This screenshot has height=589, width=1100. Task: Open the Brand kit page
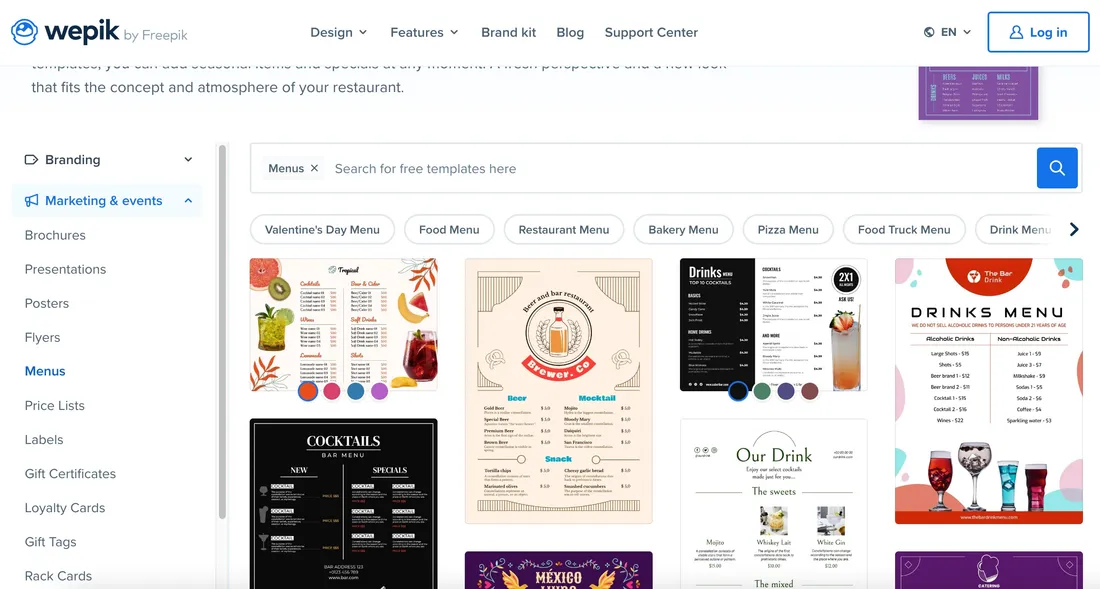pos(509,32)
